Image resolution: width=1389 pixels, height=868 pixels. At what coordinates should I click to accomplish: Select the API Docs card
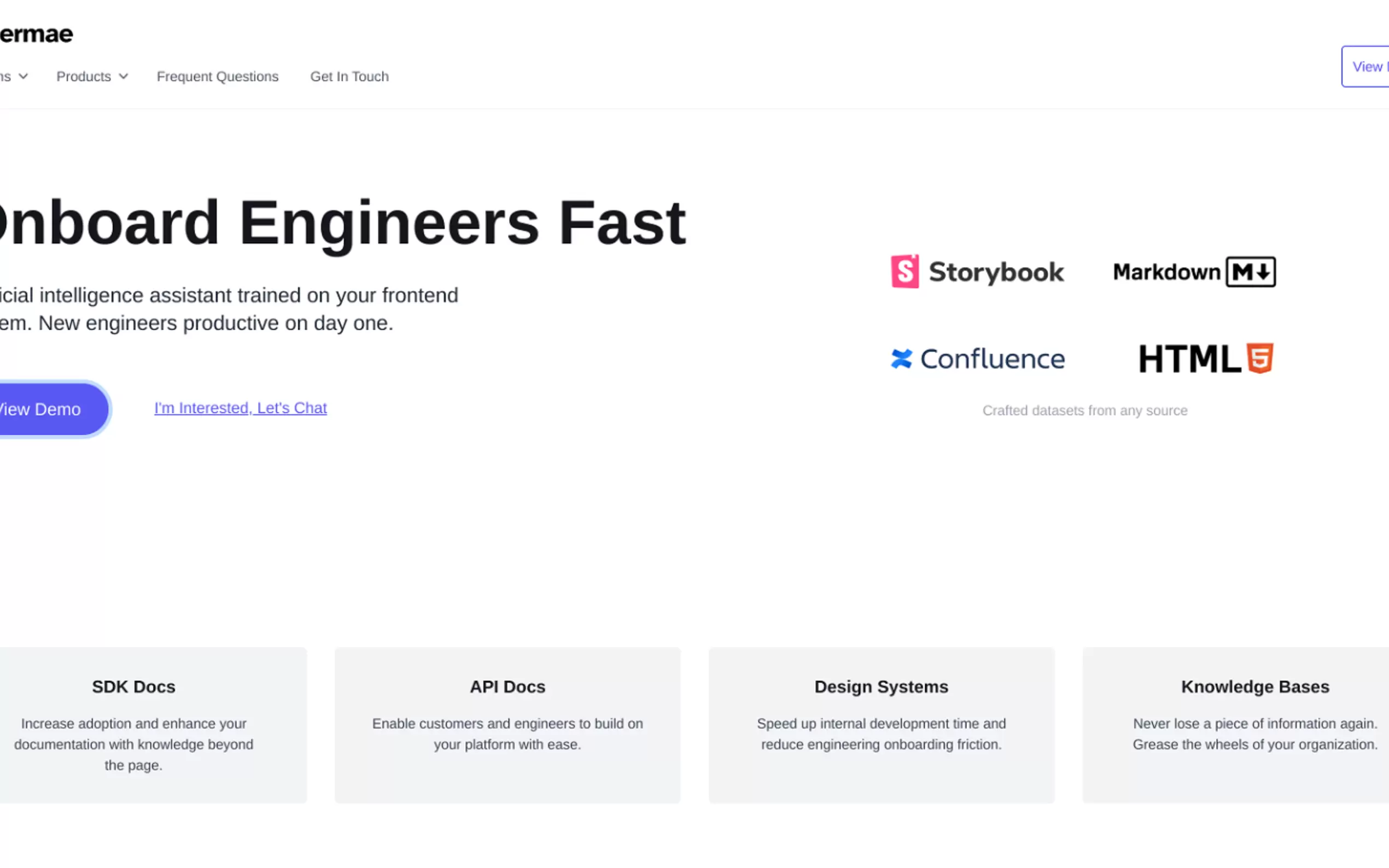pyautogui.click(x=507, y=724)
